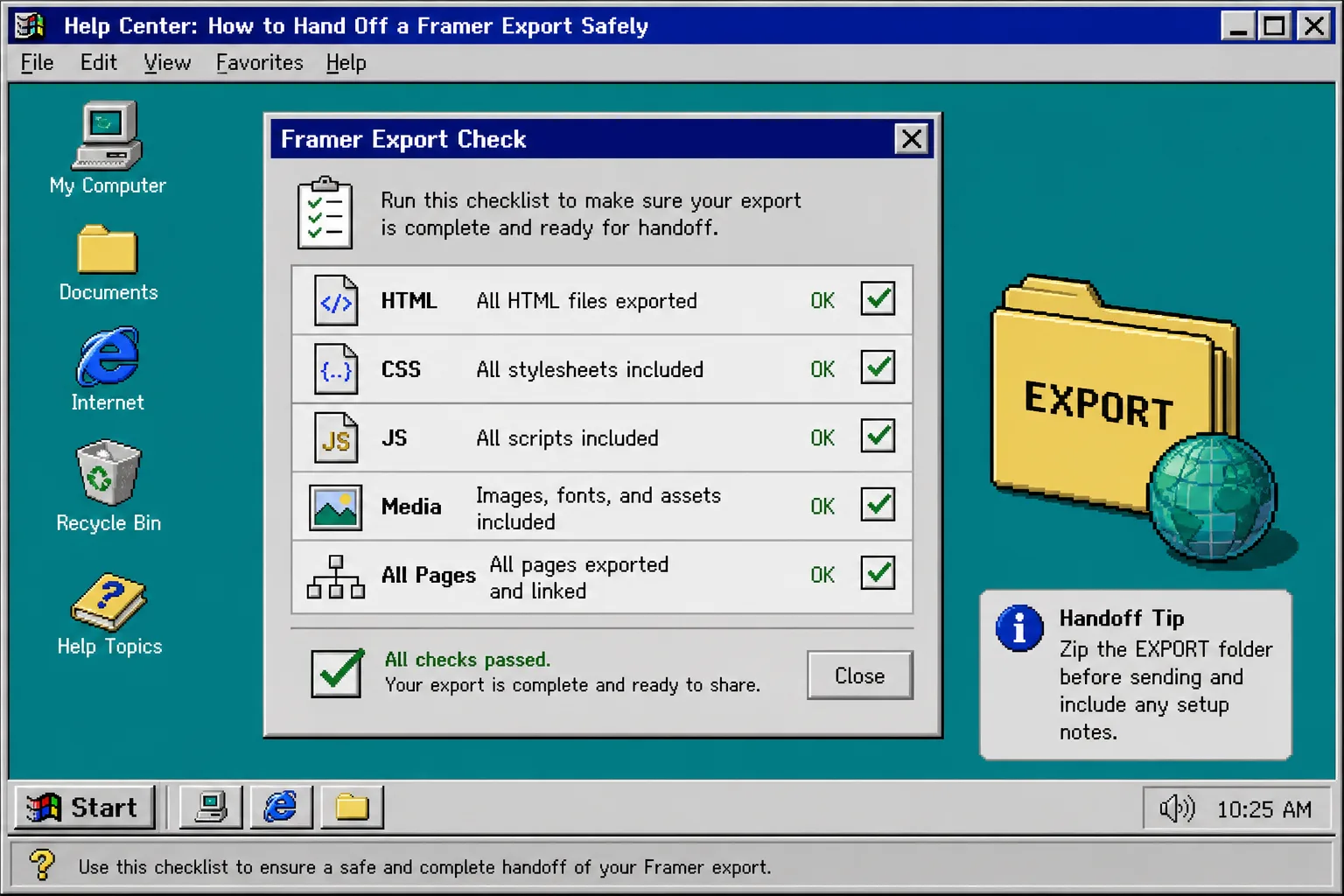Click 'All scripts included' text
Image resolution: width=1344 pixels, height=896 pixels.
(x=567, y=437)
